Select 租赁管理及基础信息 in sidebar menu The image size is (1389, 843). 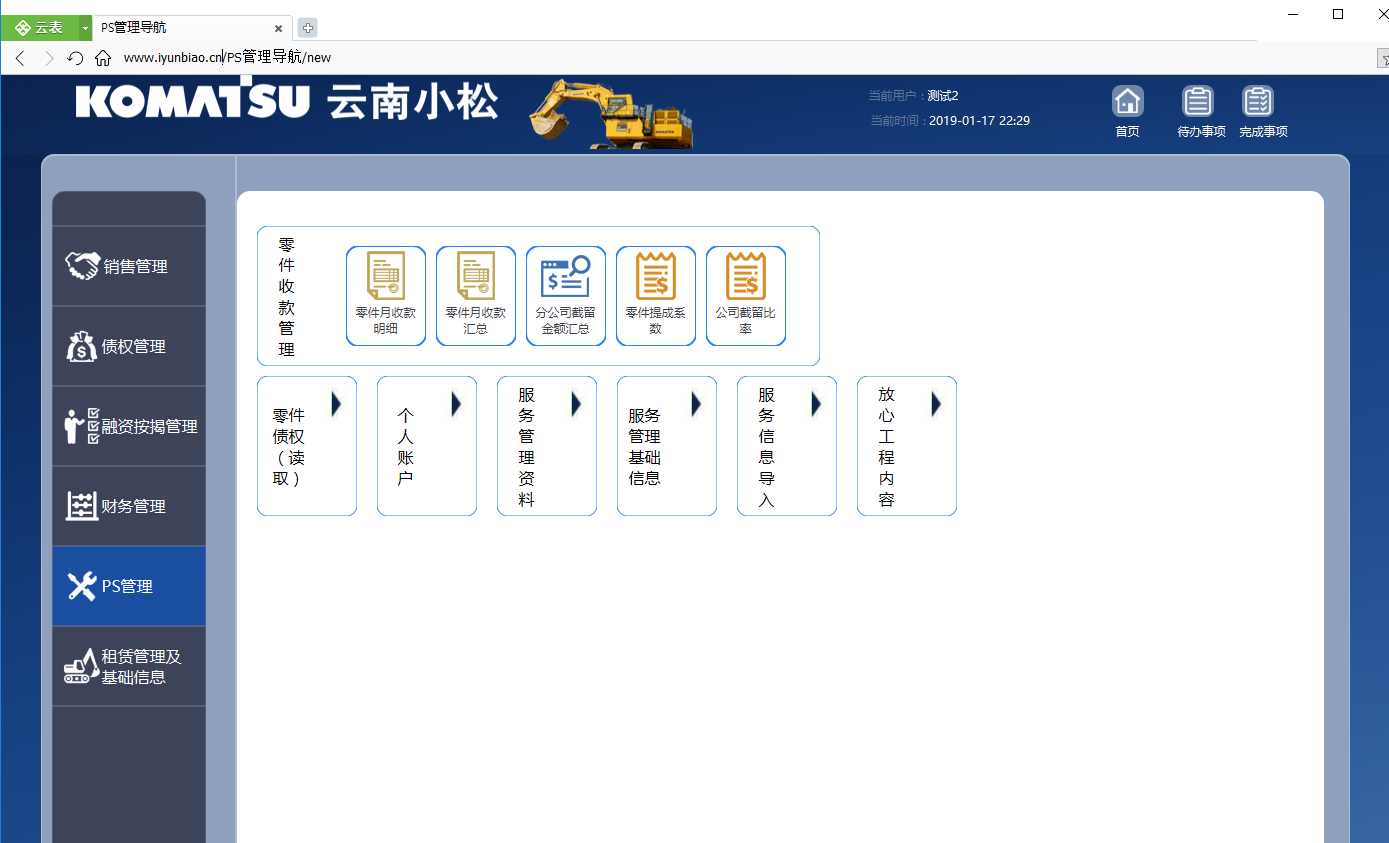pos(129,666)
